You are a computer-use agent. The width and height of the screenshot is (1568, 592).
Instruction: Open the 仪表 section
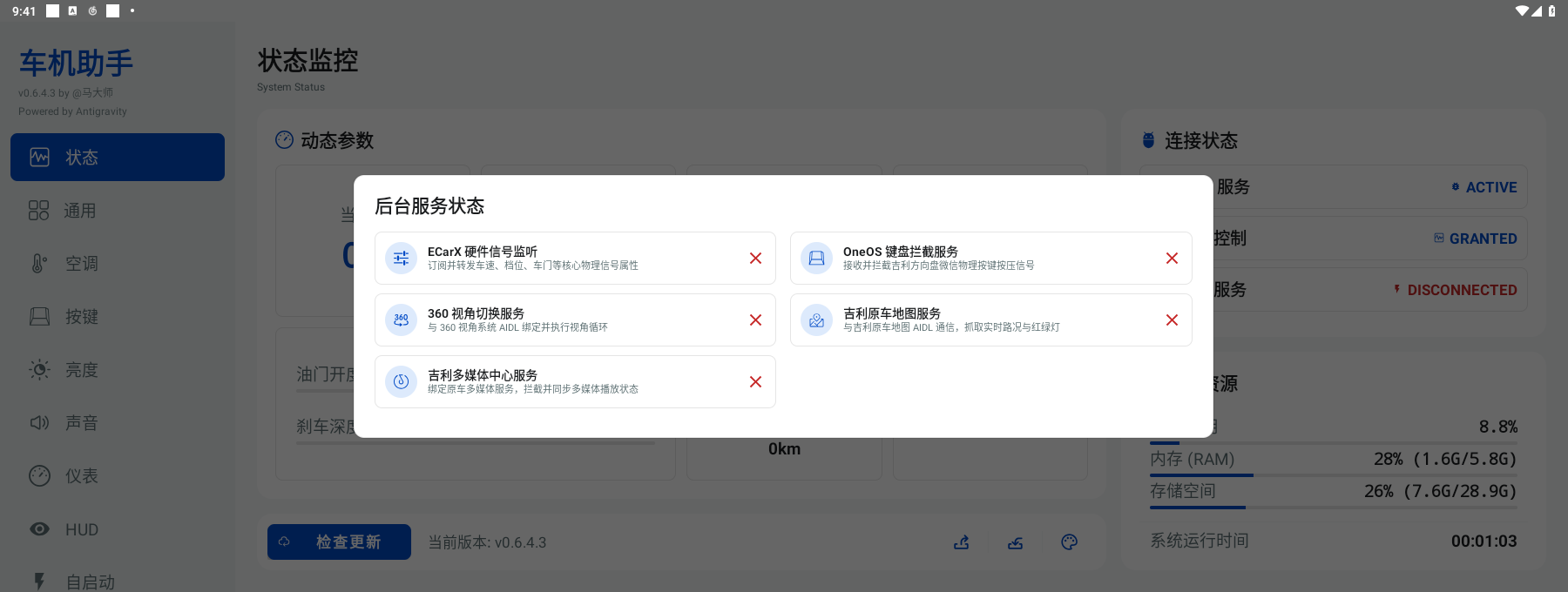[118, 475]
